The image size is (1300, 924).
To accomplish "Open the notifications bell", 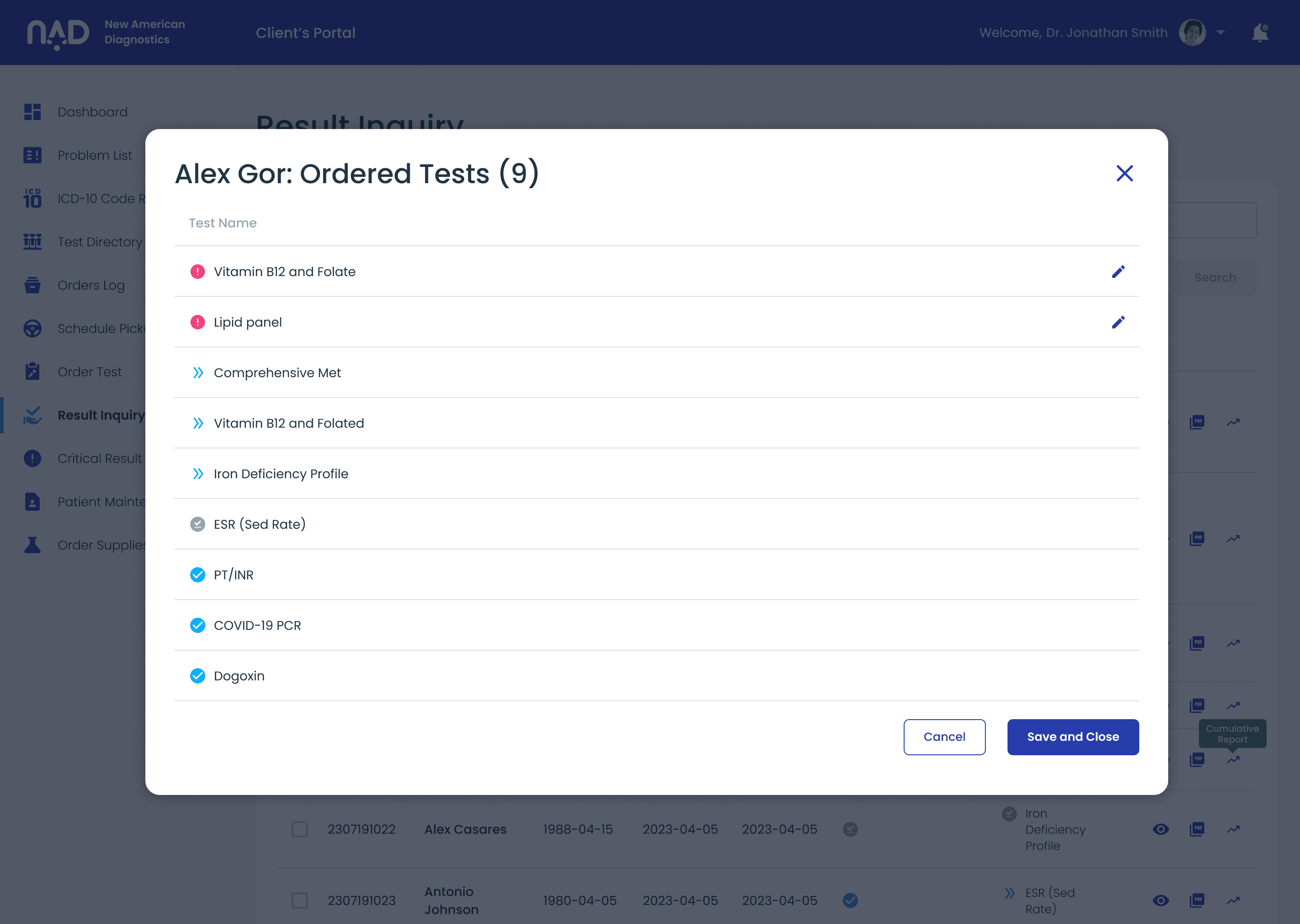I will point(1260,32).
